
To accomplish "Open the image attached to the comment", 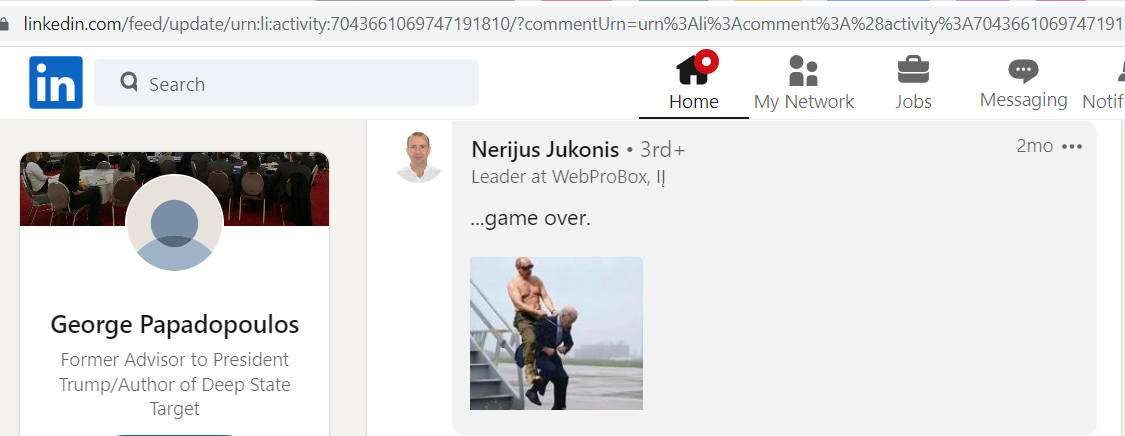I will (556, 333).
